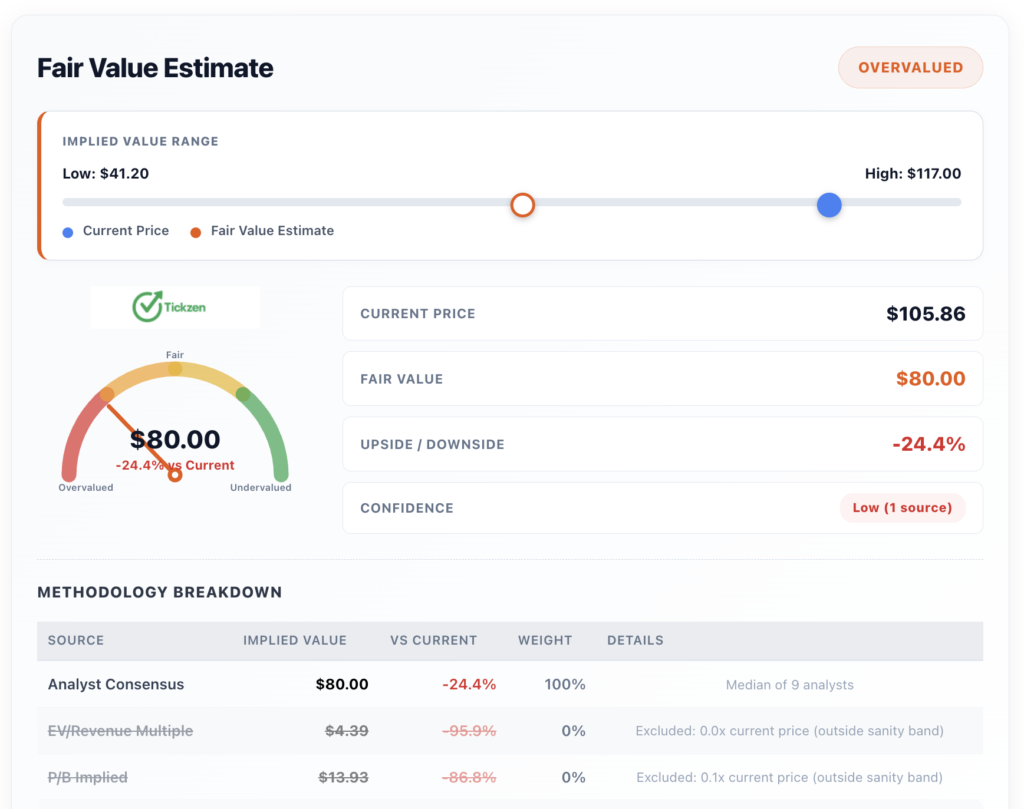The image size is (1024, 809).
Task: Click the CONFIDENCE row label
Action: click(407, 508)
